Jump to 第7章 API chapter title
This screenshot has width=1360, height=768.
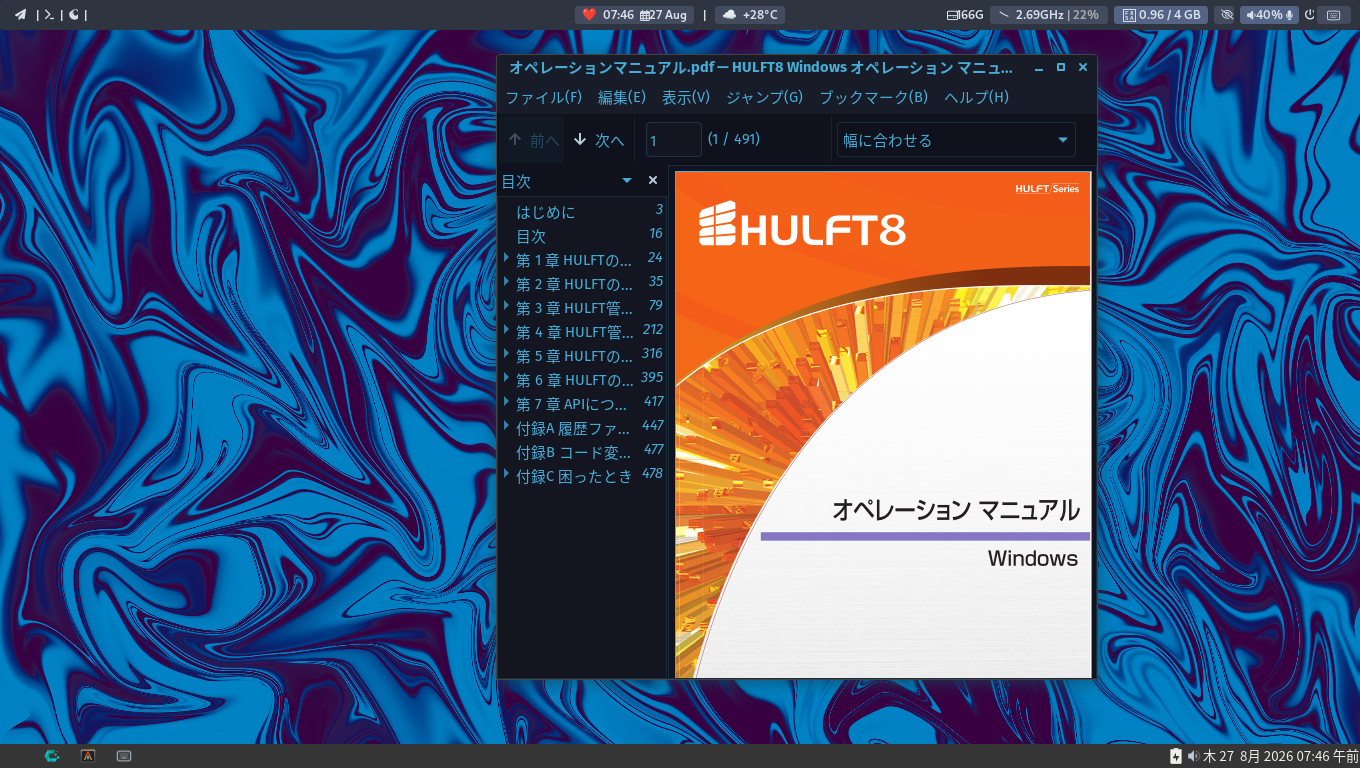tap(573, 404)
